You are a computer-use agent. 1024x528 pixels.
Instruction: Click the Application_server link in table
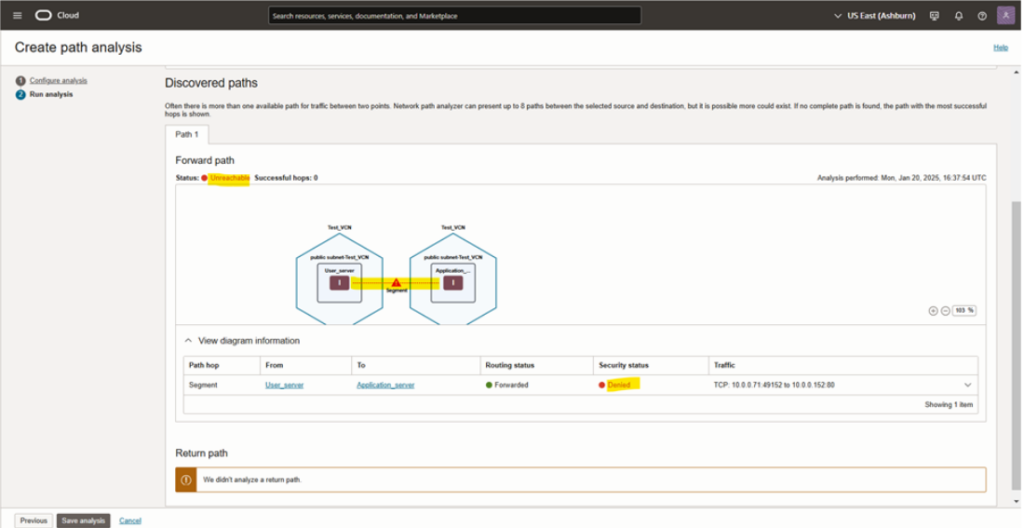(x=385, y=385)
